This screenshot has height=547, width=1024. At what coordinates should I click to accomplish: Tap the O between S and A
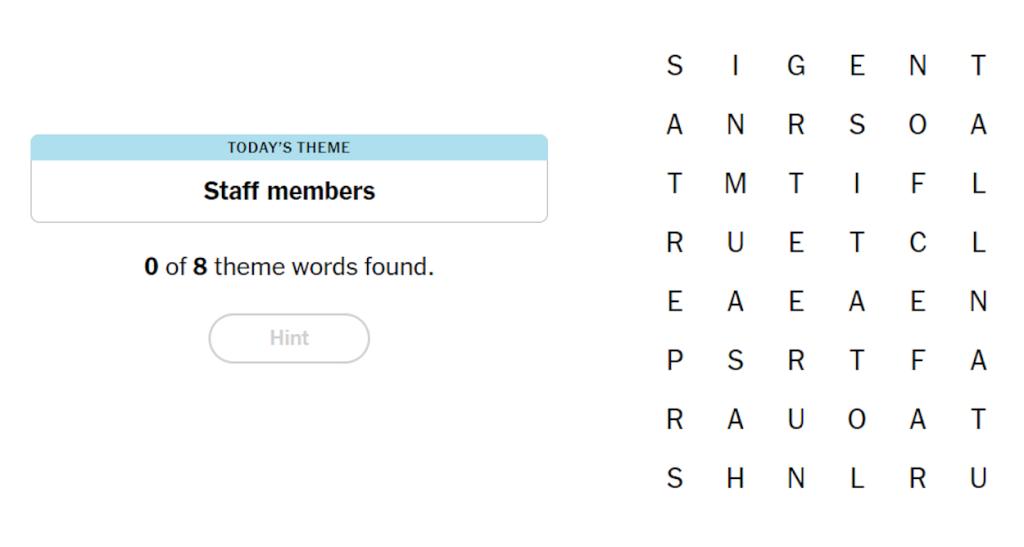point(918,125)
